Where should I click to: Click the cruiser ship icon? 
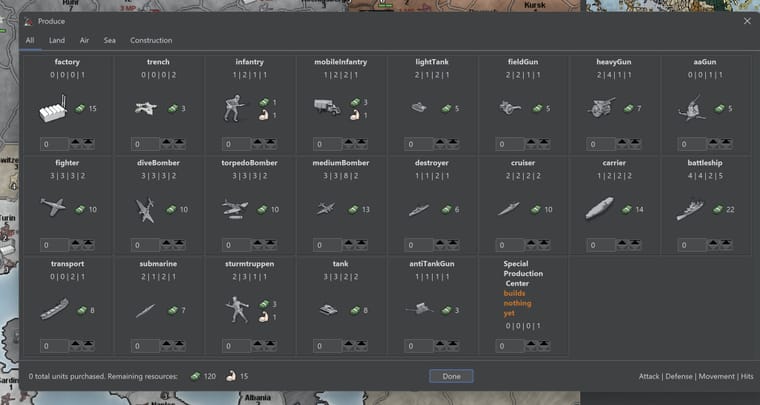coord(509,209)
